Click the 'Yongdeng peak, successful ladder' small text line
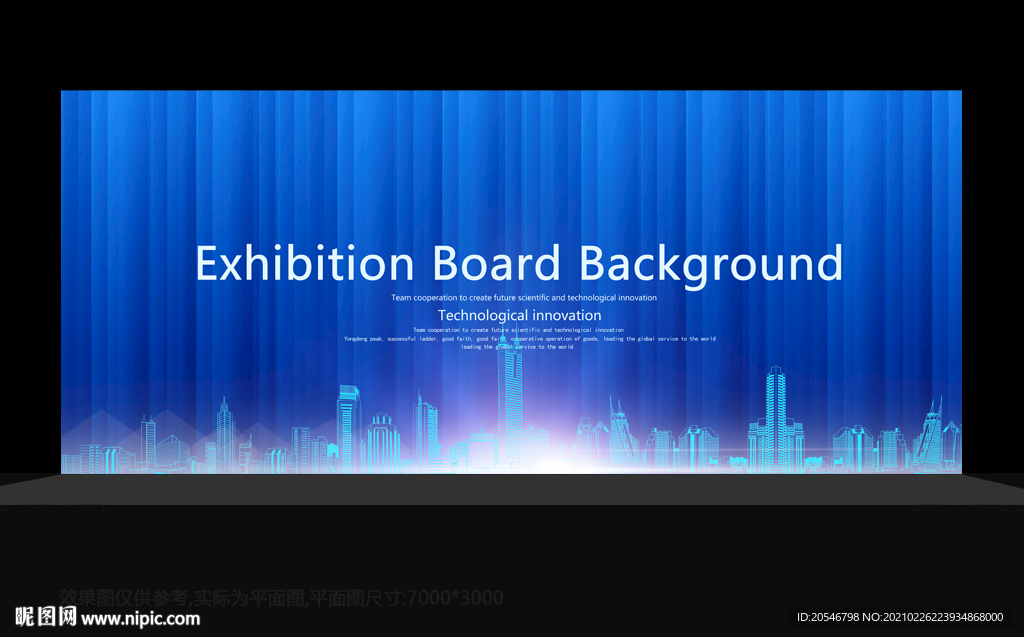The height and width of the screenshot is (637, 1024). [530, 339]
